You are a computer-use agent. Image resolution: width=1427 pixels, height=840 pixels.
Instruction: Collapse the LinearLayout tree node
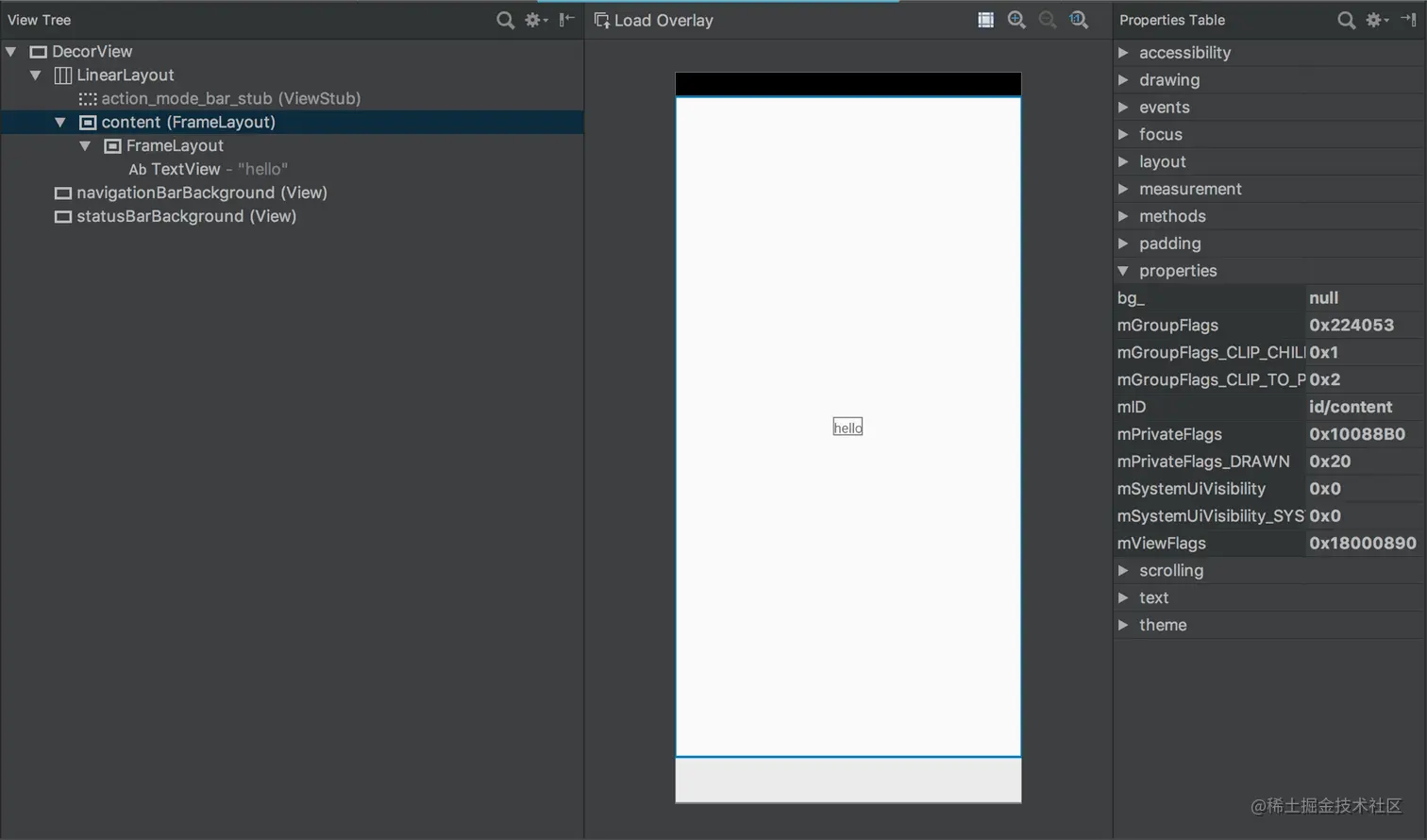click(x=36, y=75)
